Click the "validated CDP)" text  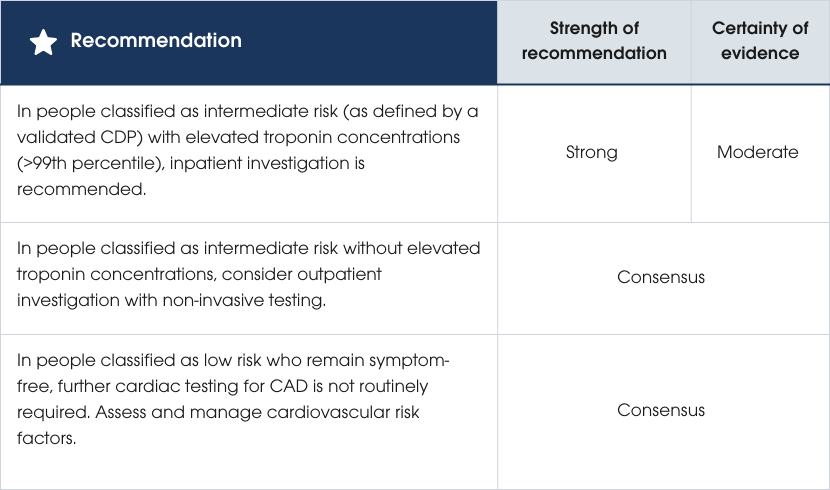pos(73,138)
